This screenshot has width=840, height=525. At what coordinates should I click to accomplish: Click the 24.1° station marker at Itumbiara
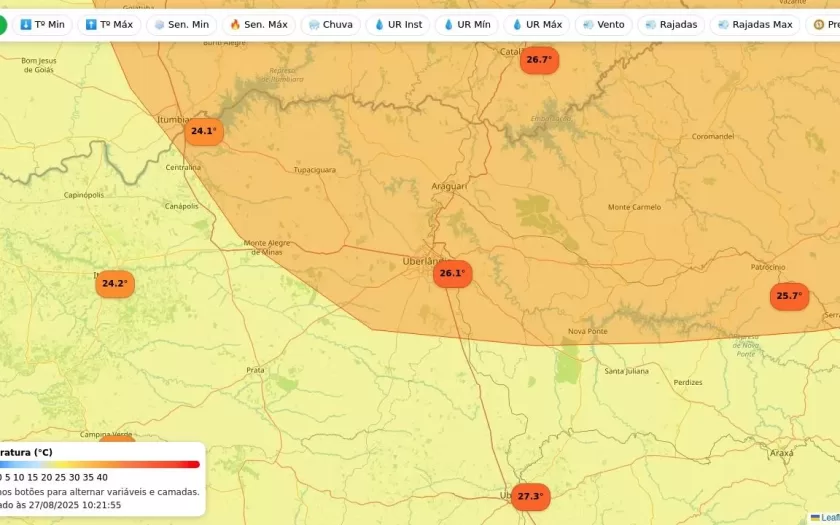pyautogui.click(x=203, y=131)
